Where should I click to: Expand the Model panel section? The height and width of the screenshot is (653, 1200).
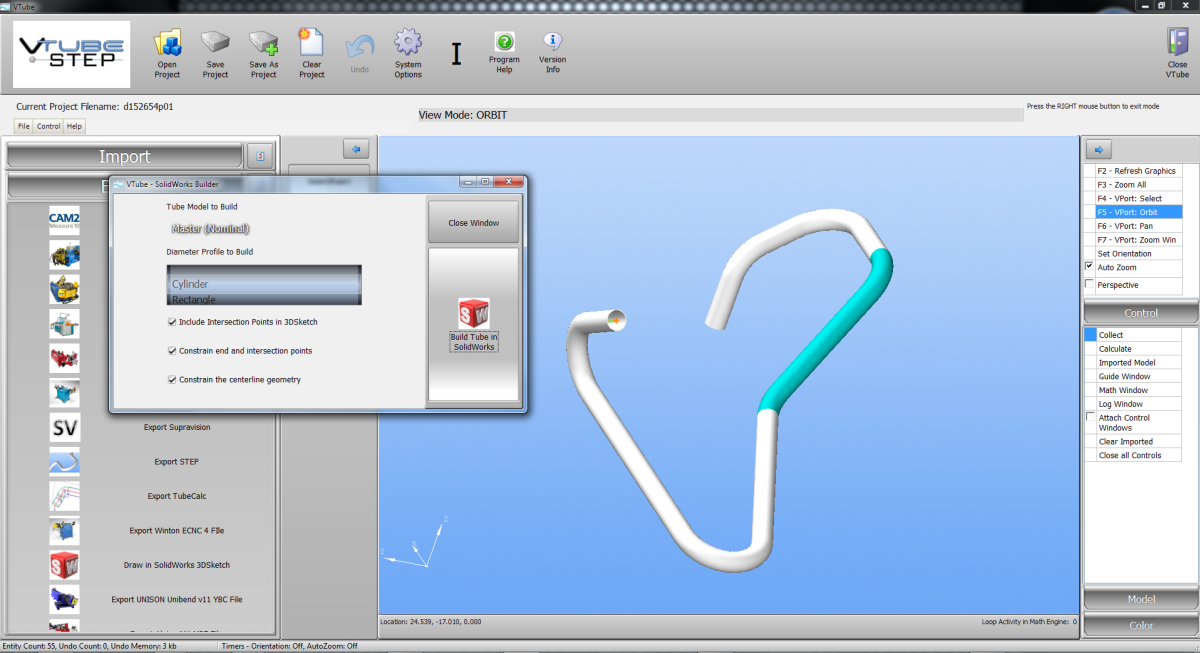pos(1140,599)
